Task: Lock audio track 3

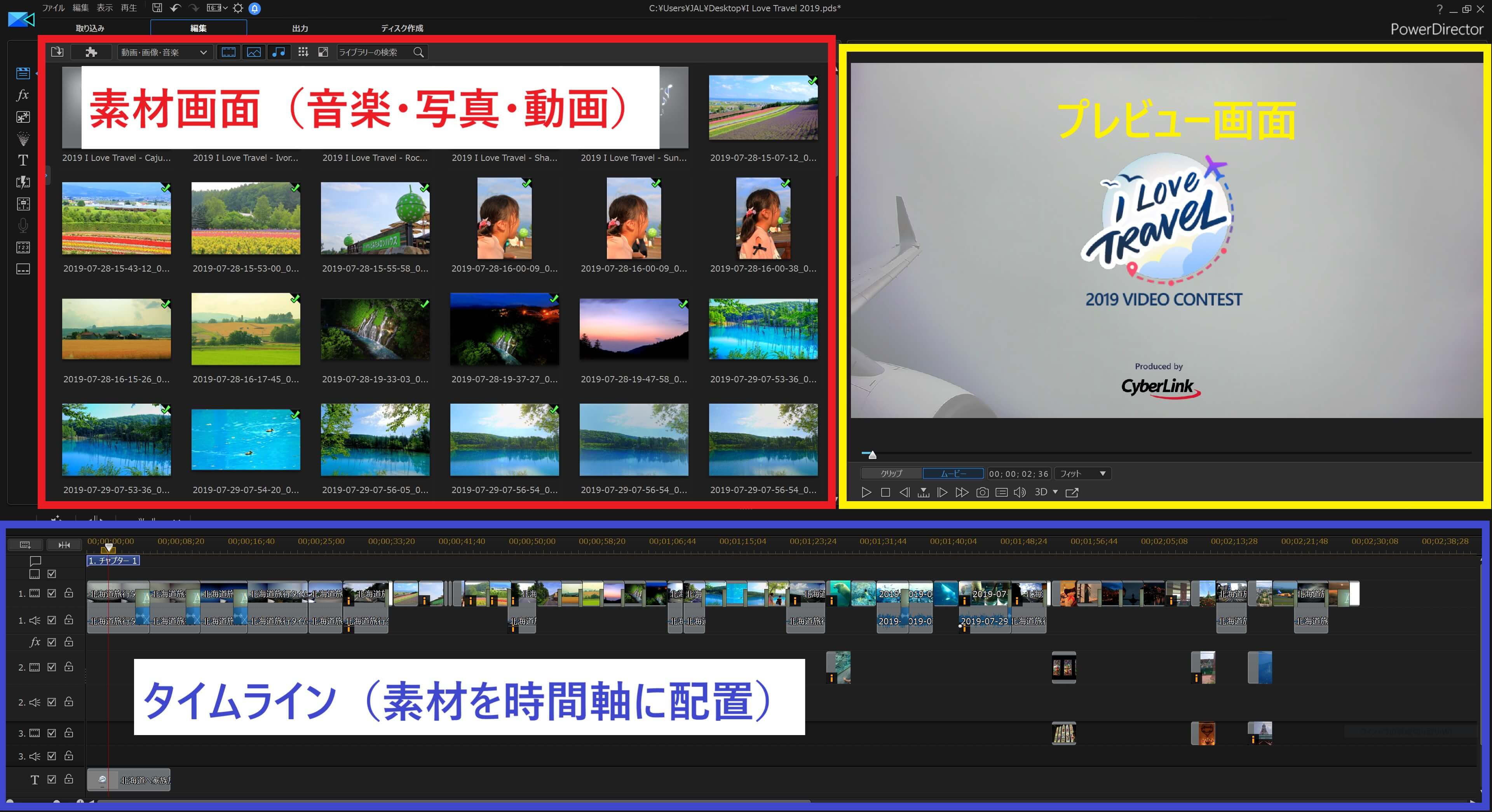Action: [x=68, y=756]
